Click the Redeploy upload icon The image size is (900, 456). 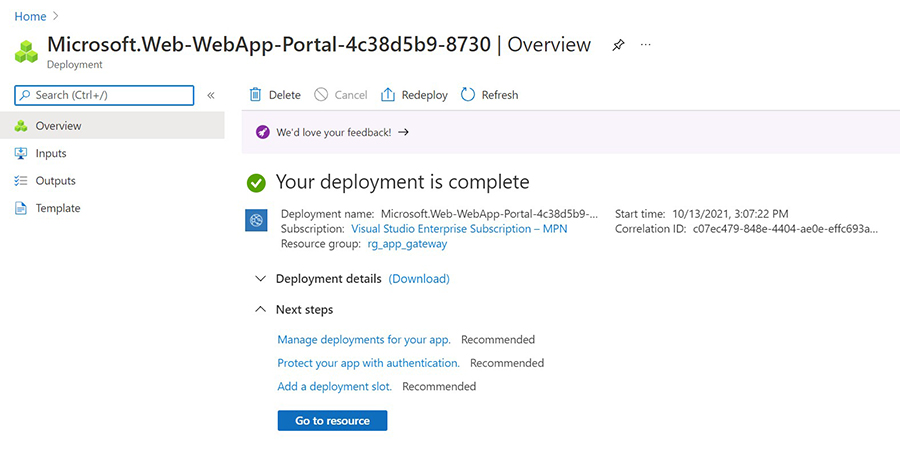tap(388, 95)
